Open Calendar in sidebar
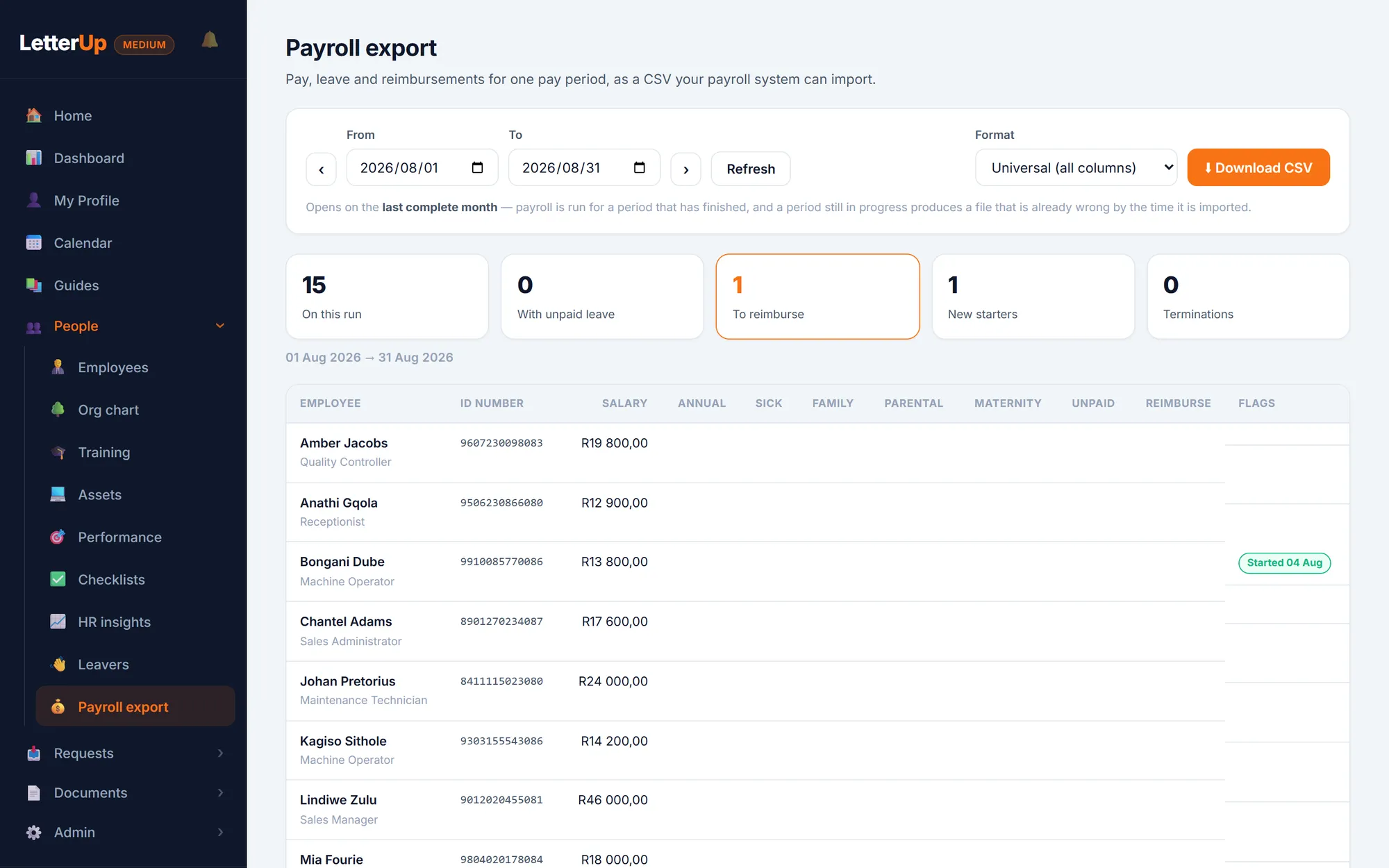This screenshot has height=868, width=1389. [124, 242]
